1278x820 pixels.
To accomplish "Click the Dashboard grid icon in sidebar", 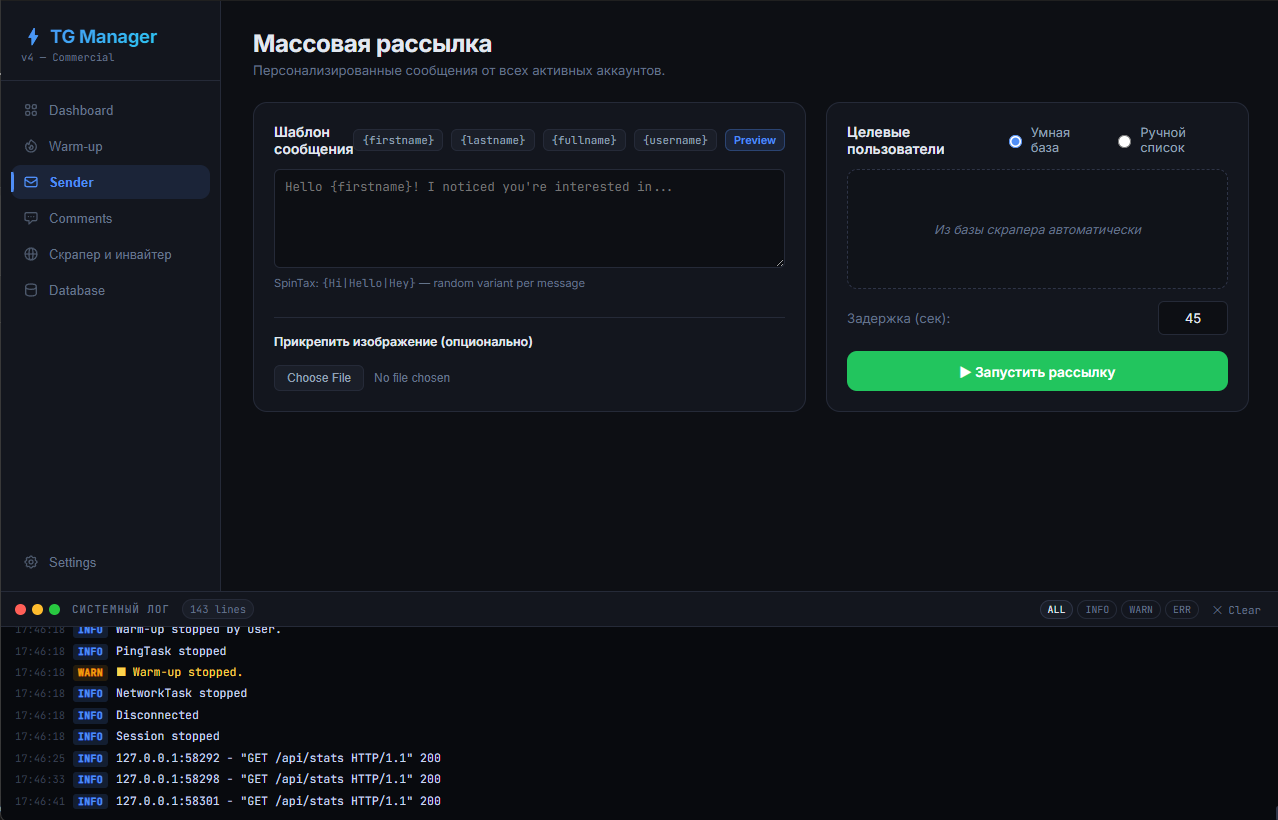I will coord(31,110).
